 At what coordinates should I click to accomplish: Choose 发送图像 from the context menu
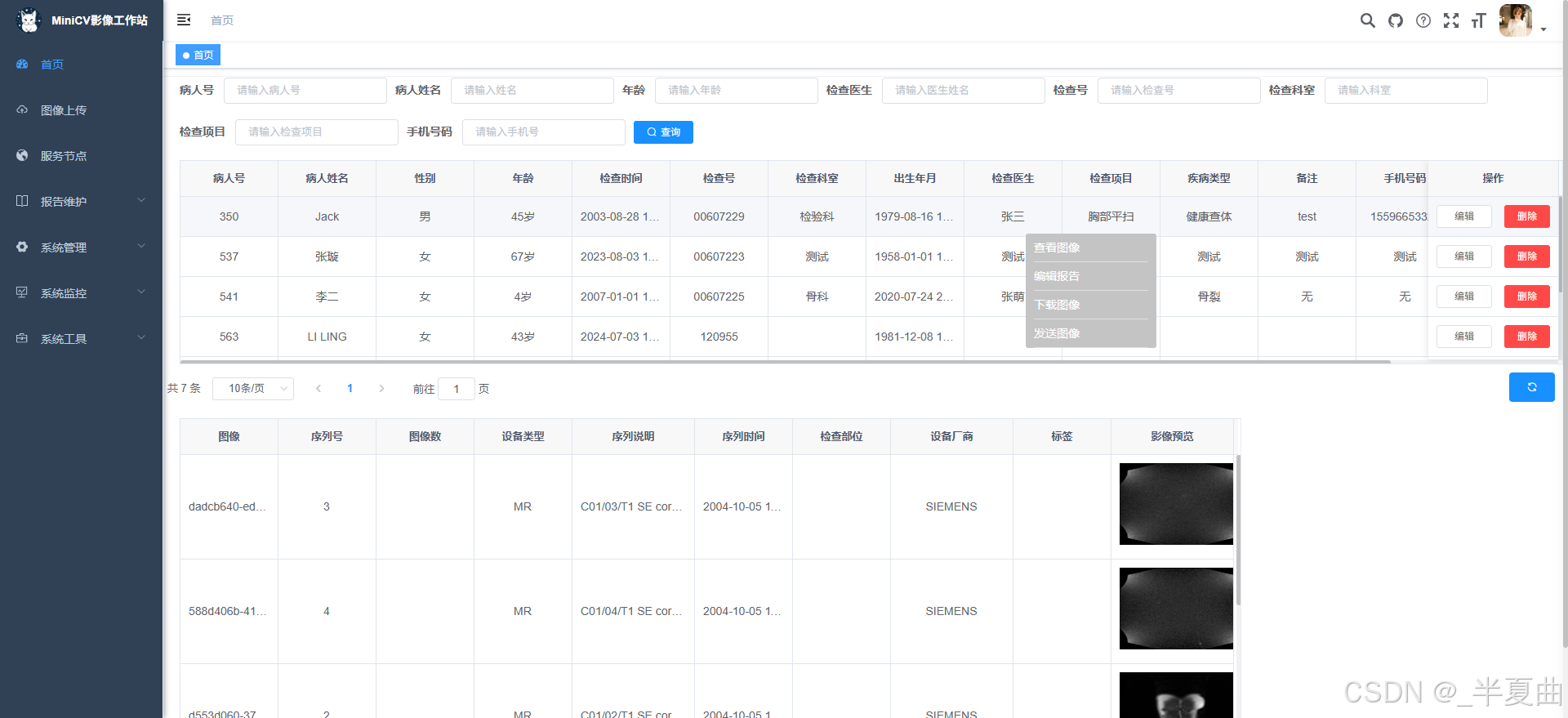(x=1090, y=333)
